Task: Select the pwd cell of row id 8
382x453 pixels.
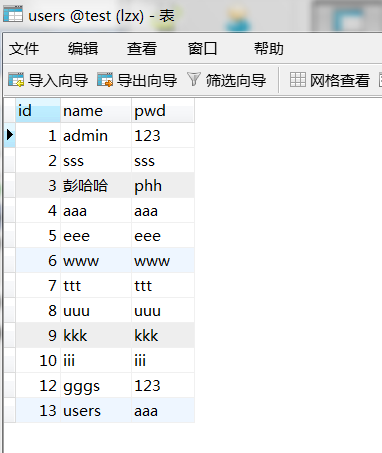Action: (163, 310)
